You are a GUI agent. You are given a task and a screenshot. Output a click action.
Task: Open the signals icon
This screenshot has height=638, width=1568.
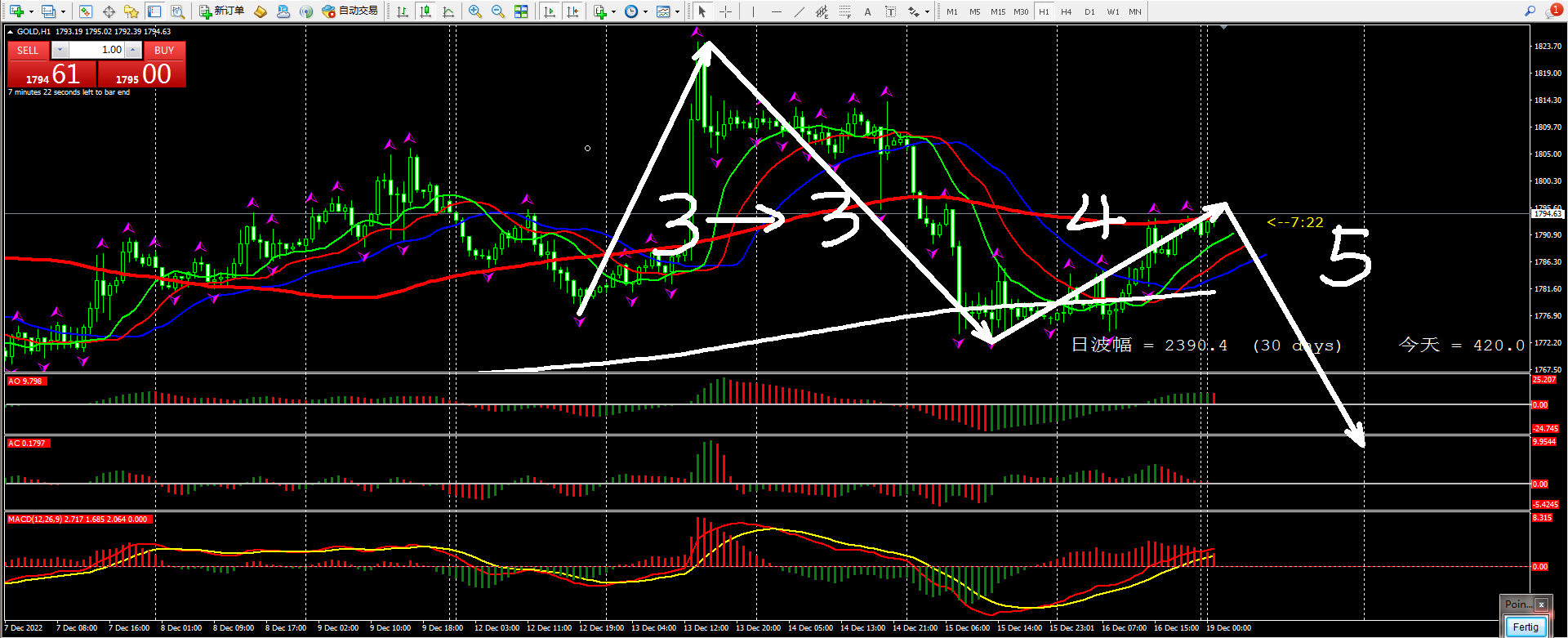[306, 11]
